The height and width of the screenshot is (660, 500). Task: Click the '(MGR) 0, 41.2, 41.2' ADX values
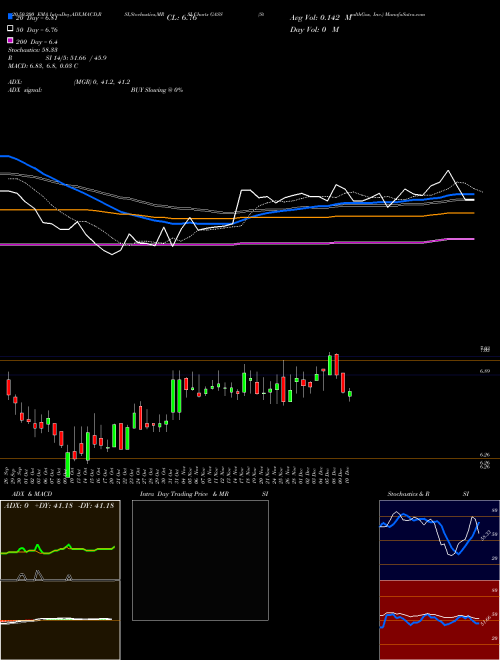[102, 82]
